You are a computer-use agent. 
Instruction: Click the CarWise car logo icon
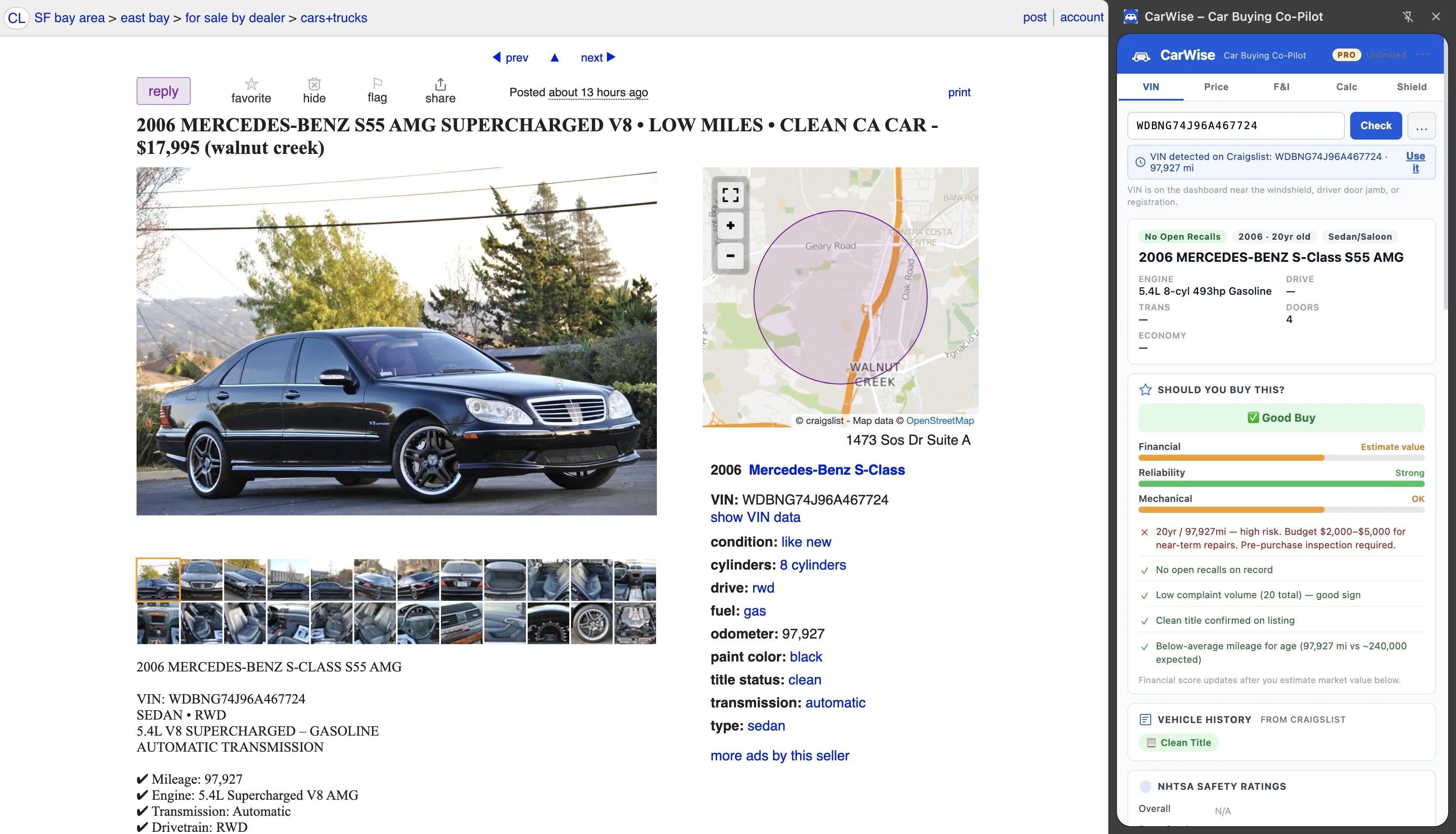[x=1141, y=55]
